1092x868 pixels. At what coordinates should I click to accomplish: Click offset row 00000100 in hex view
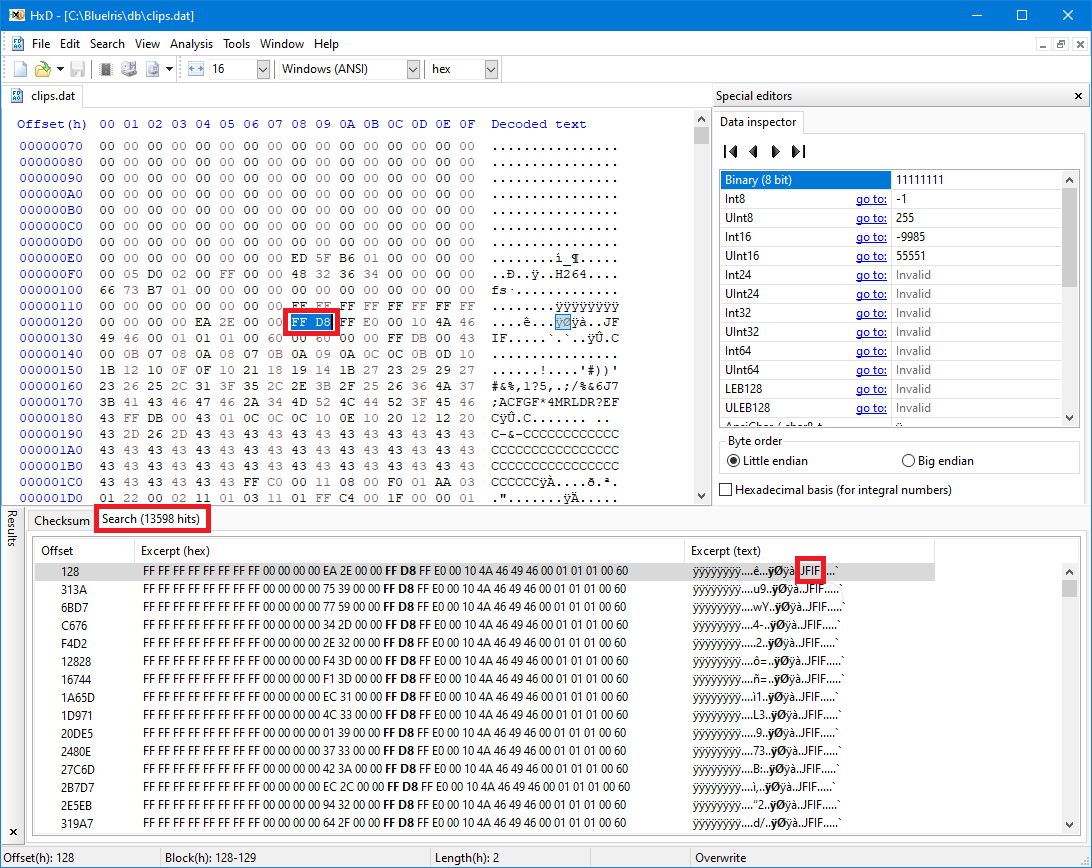click(x=51, y=290)
